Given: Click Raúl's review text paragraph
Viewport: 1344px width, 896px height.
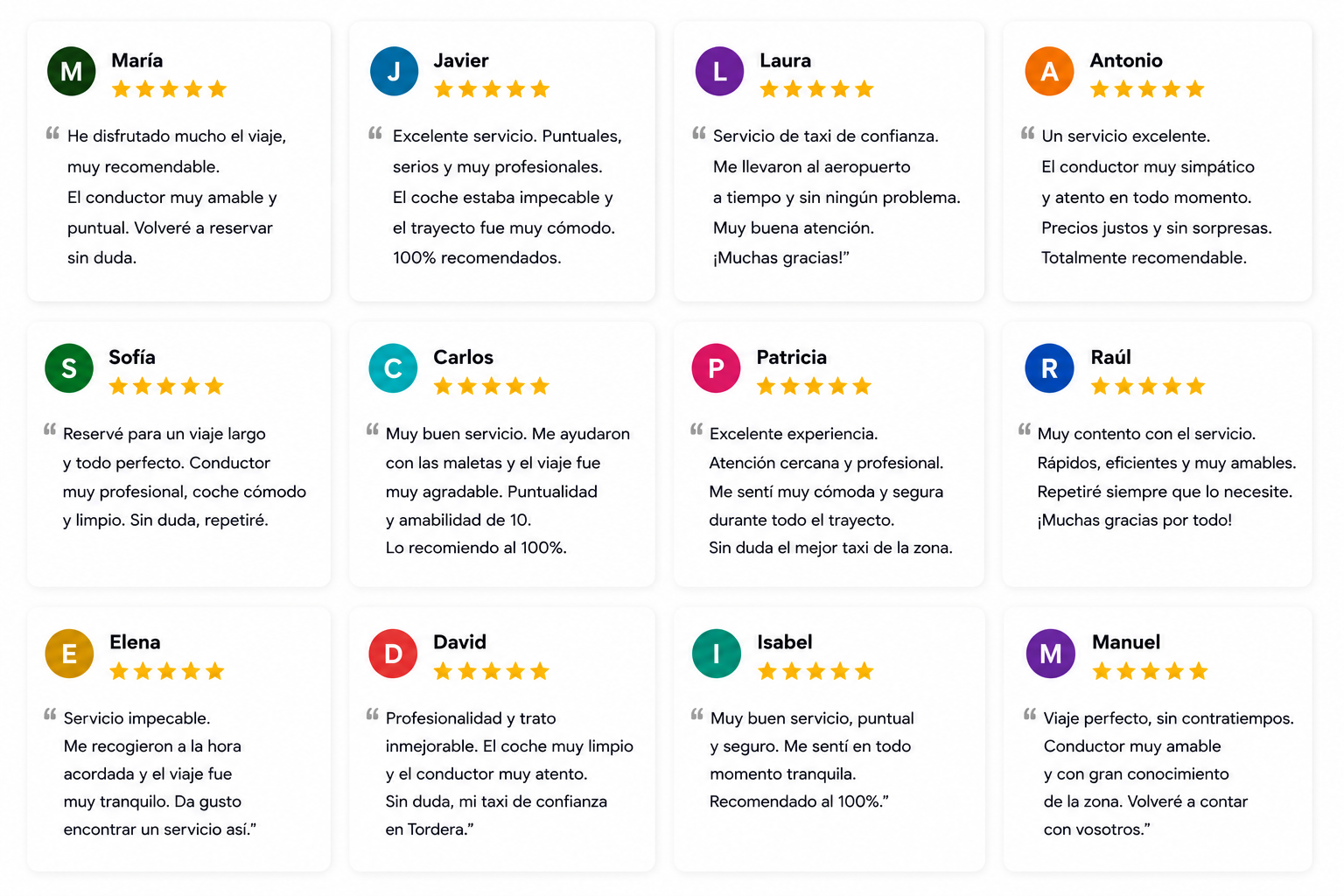Looking at the screenshot, I should pos(1166,477).
